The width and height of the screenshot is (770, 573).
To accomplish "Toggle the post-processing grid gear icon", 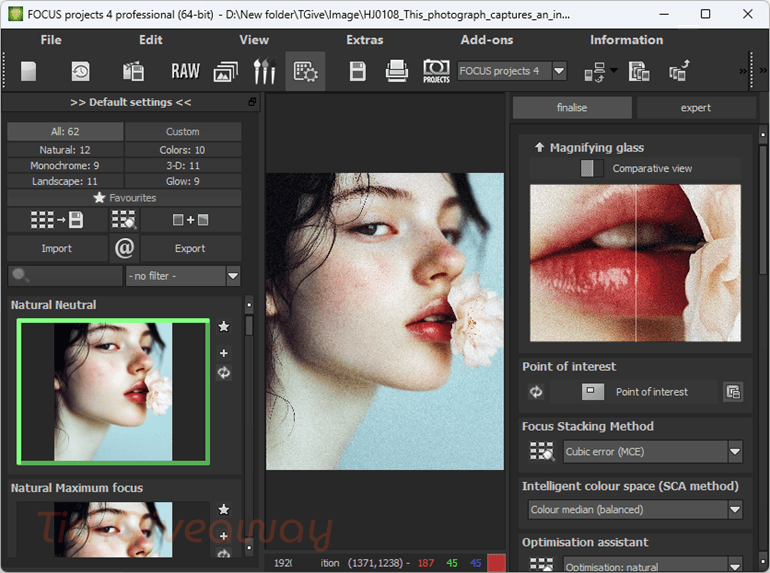I will (x=305, y=71).
